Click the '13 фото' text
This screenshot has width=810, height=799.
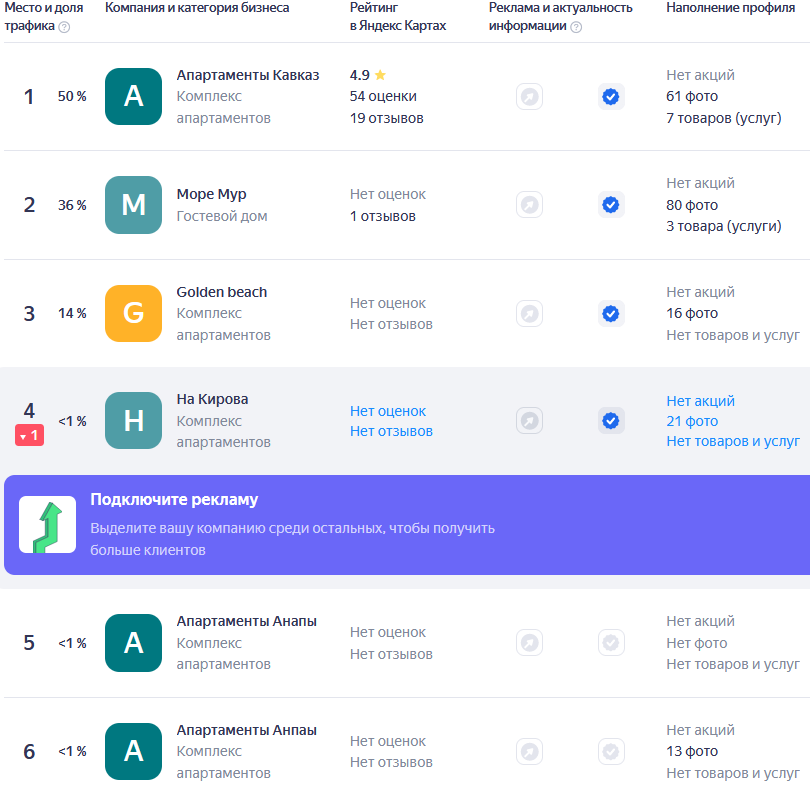692,751
